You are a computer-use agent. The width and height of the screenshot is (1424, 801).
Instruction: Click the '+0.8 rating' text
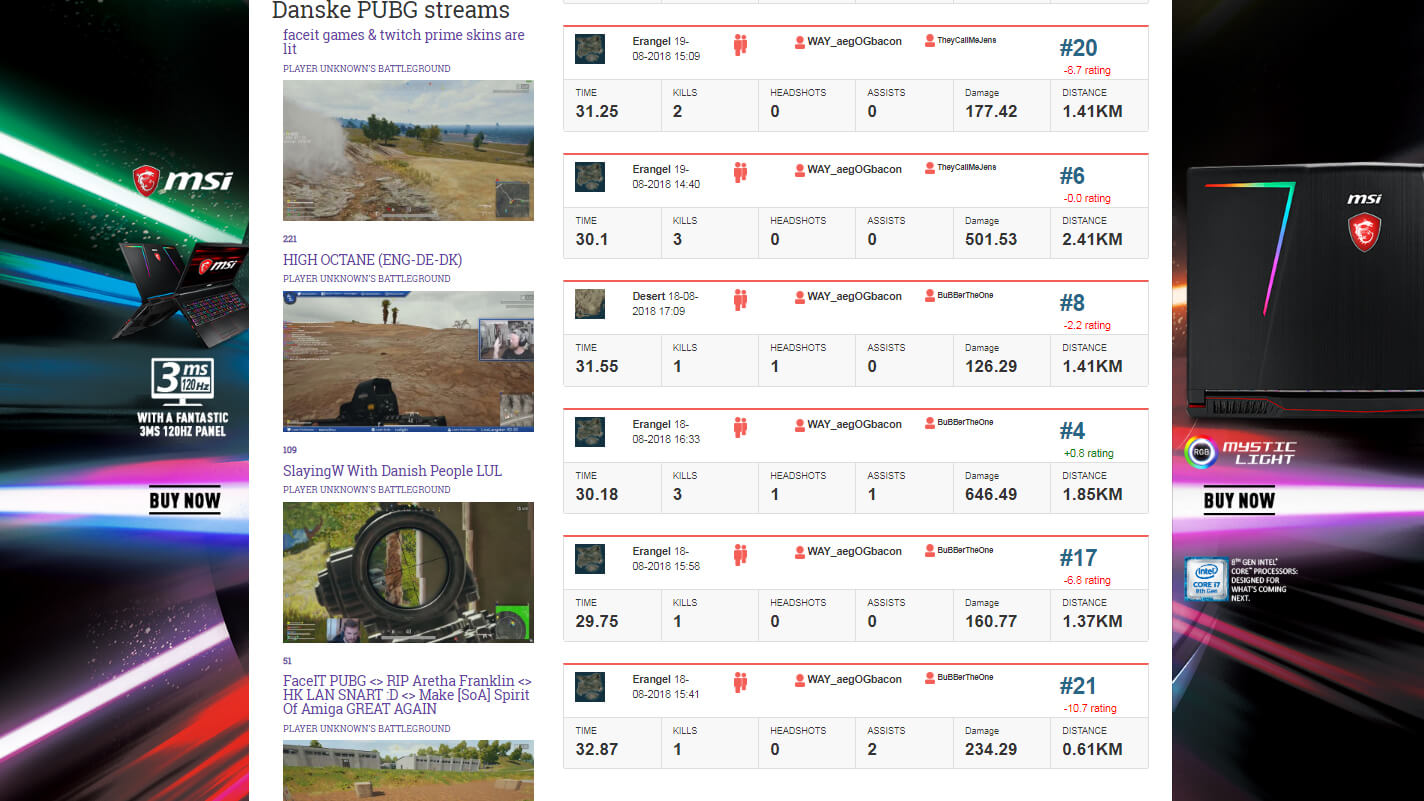pos(1088,454)
